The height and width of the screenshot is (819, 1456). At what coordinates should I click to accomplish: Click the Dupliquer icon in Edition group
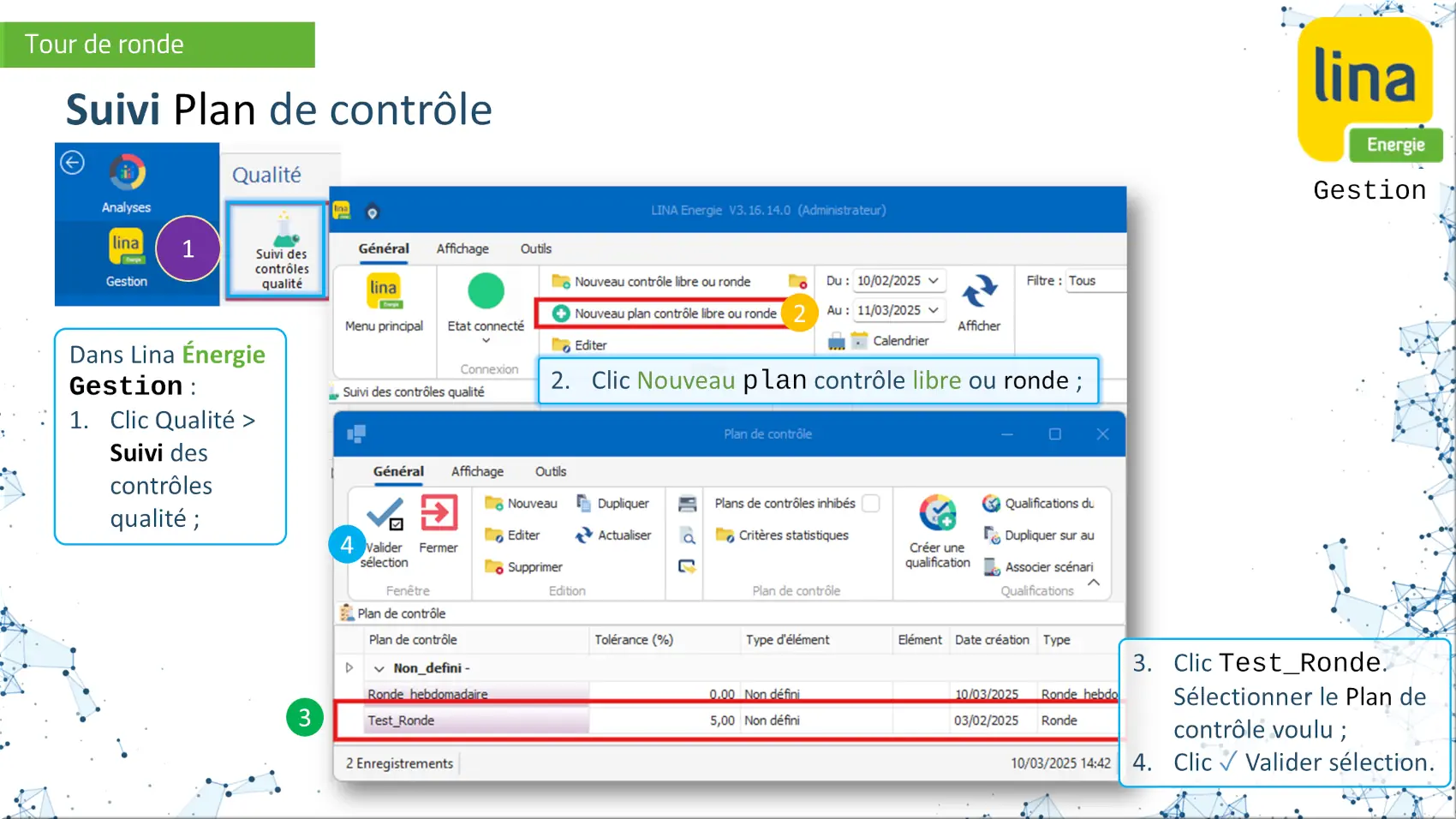click(584, 503)
